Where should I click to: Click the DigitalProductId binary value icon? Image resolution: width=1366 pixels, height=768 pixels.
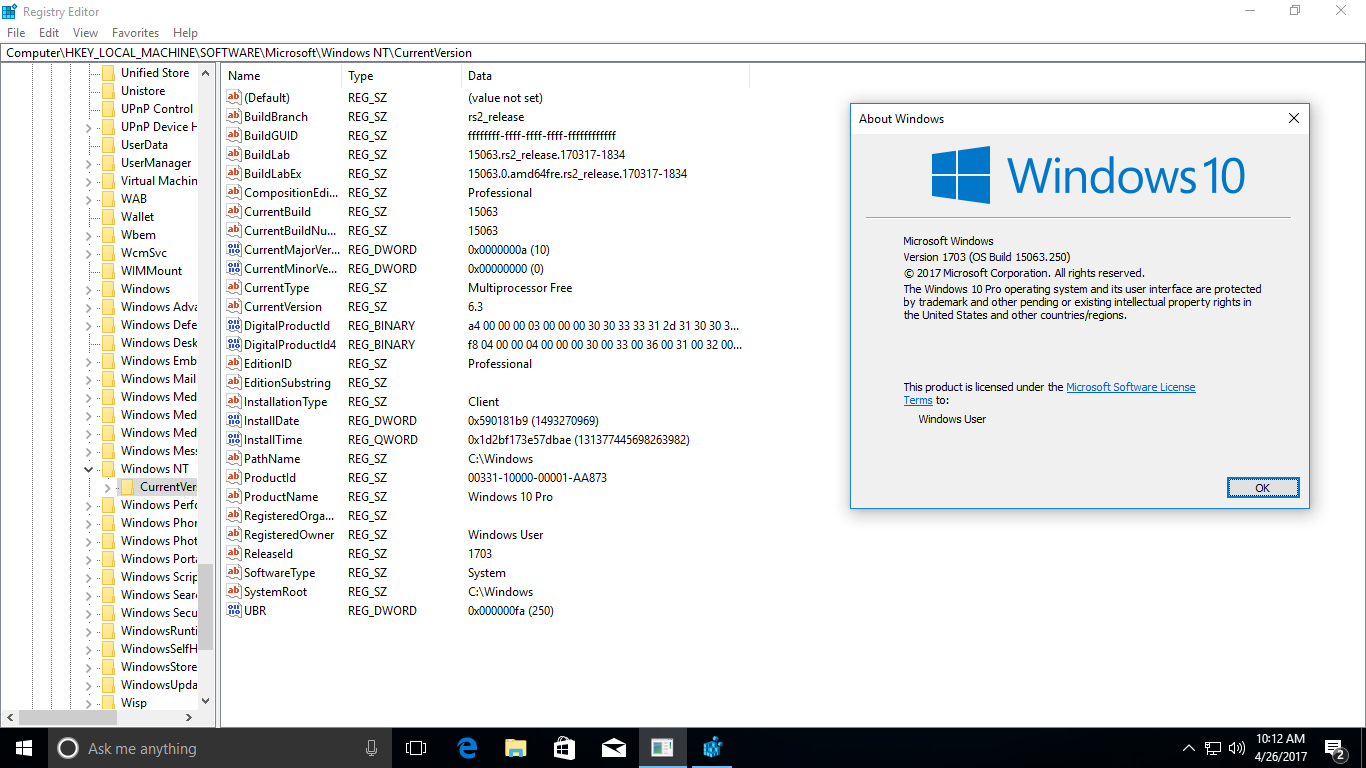point(234,326)
